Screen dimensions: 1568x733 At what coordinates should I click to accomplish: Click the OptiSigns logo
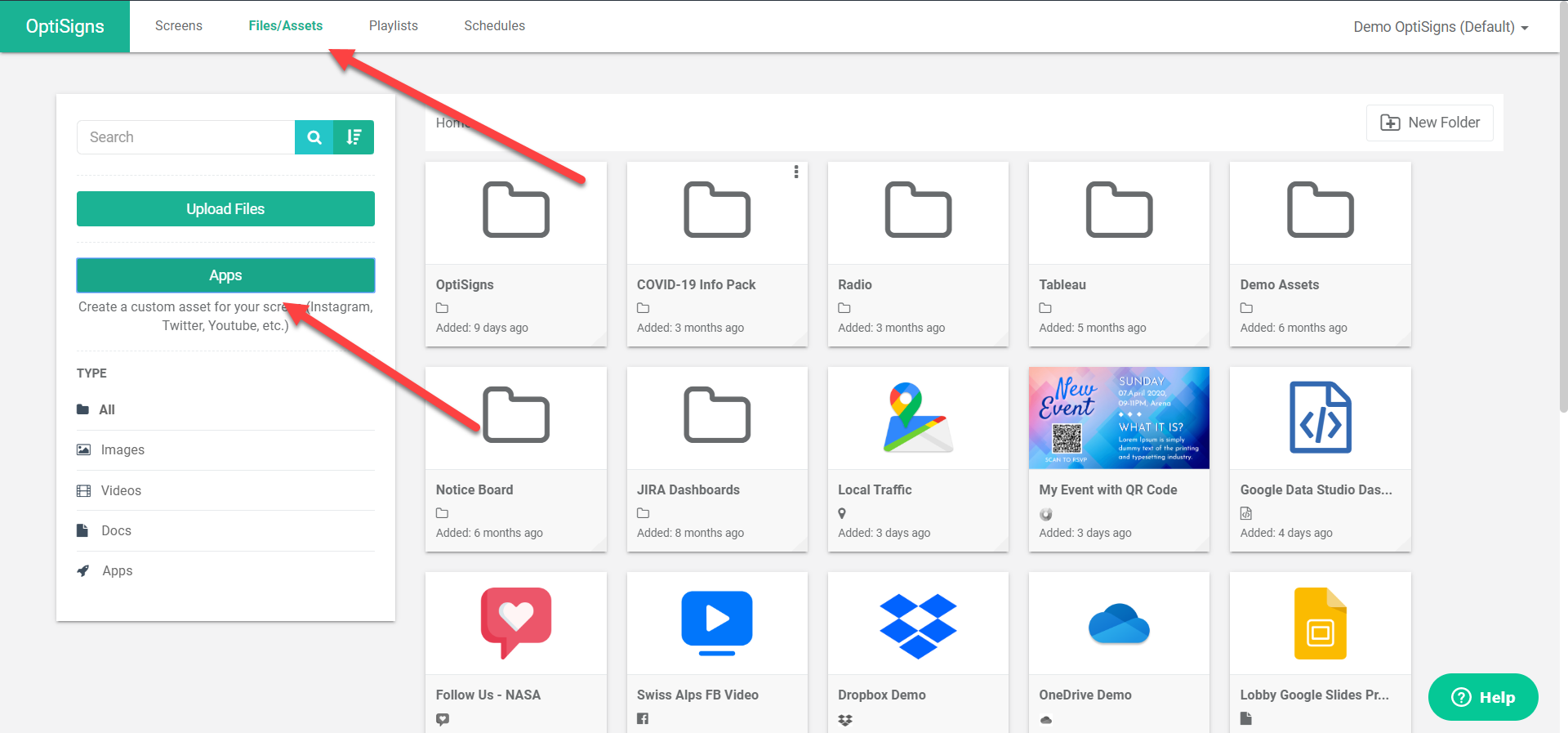[65, 26]
